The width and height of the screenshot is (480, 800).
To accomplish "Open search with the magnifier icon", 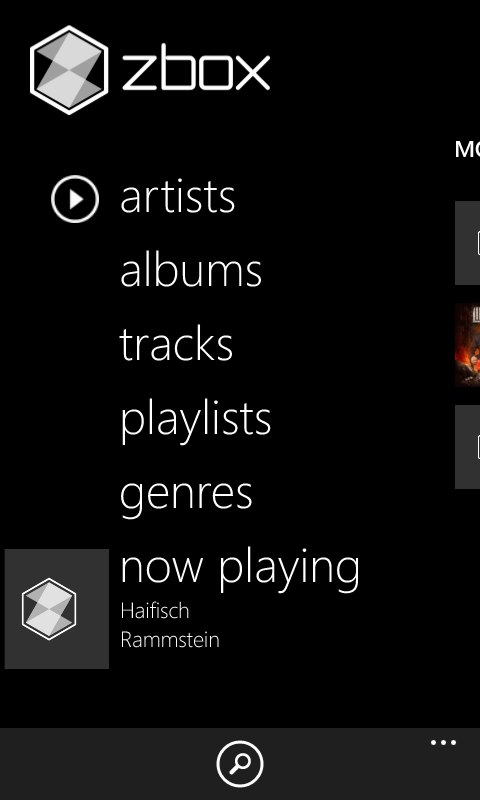I will click(x=240, y=764).
